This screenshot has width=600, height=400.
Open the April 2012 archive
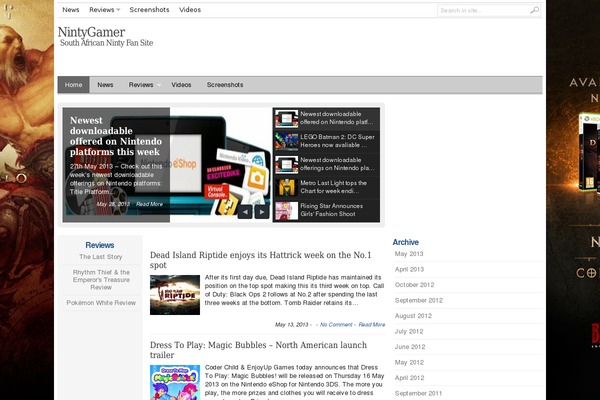[x=409, y=378]
